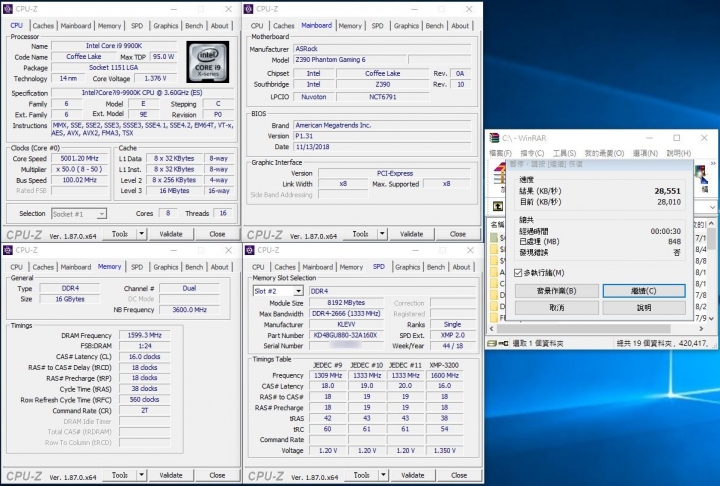
Task: Click the WinRAR books icon in the title bar
Action: pos(494,138)
